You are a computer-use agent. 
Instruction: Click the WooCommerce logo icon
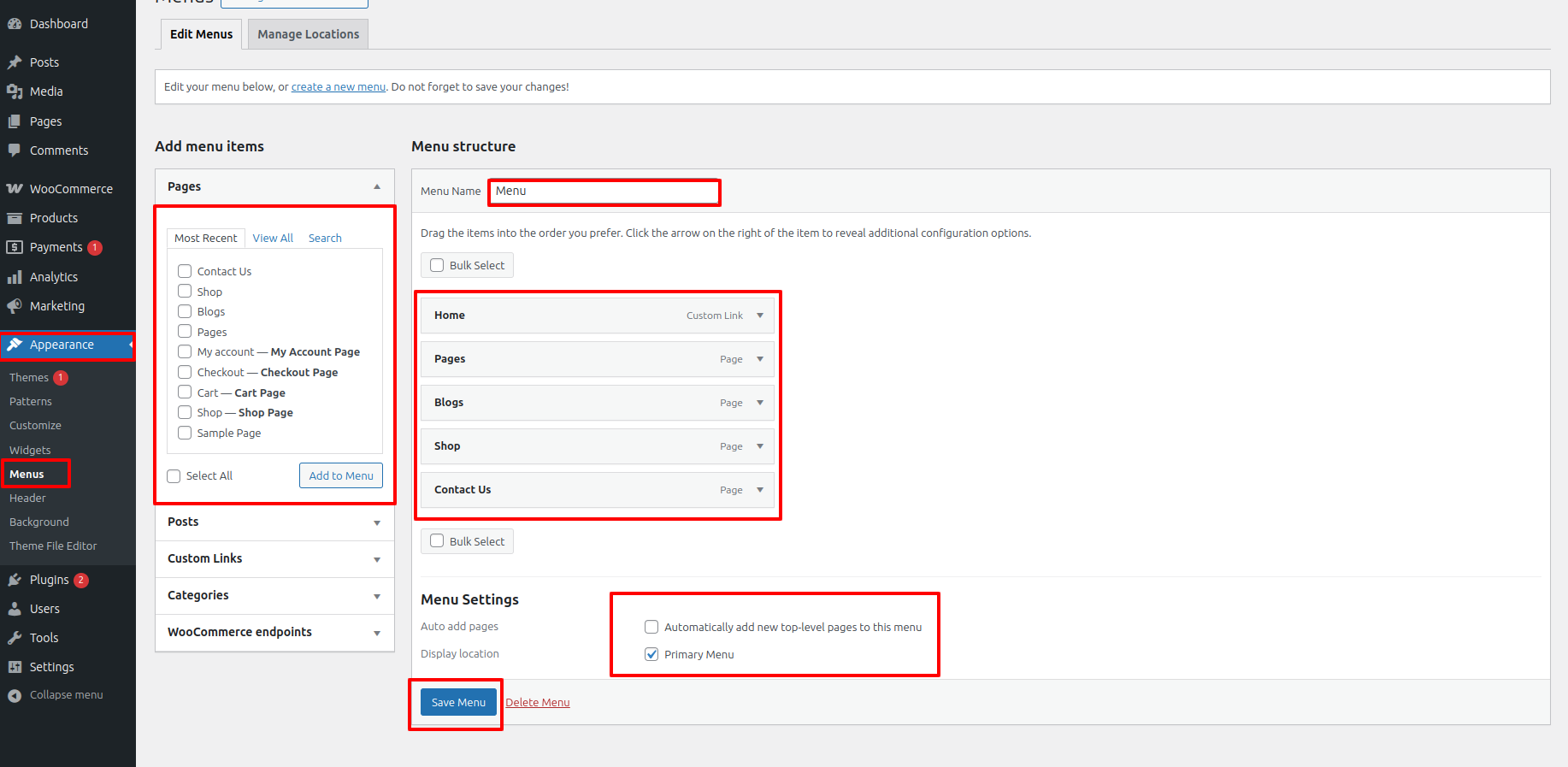point(15,189)
